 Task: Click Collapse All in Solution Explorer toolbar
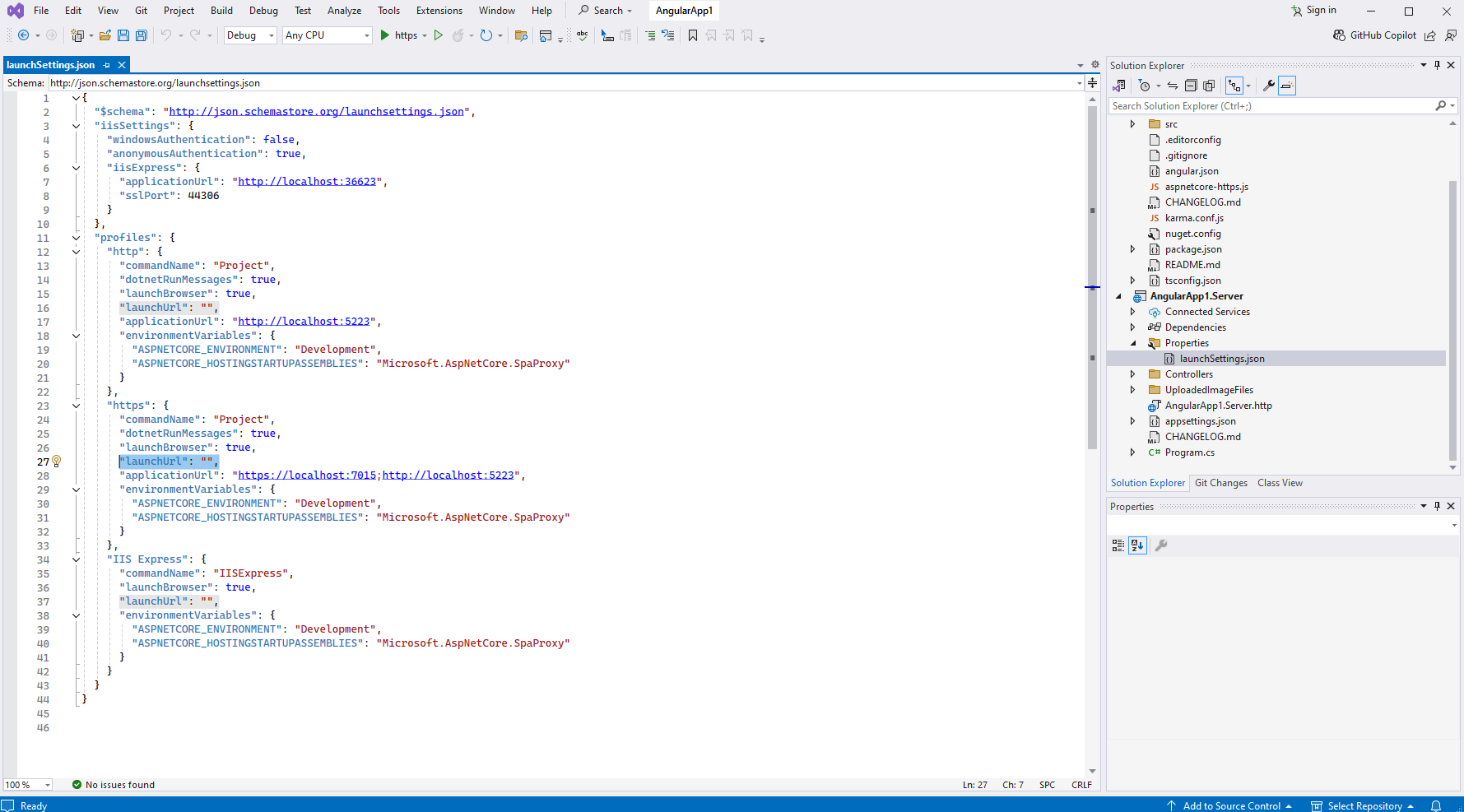(x=1191, y=86)
